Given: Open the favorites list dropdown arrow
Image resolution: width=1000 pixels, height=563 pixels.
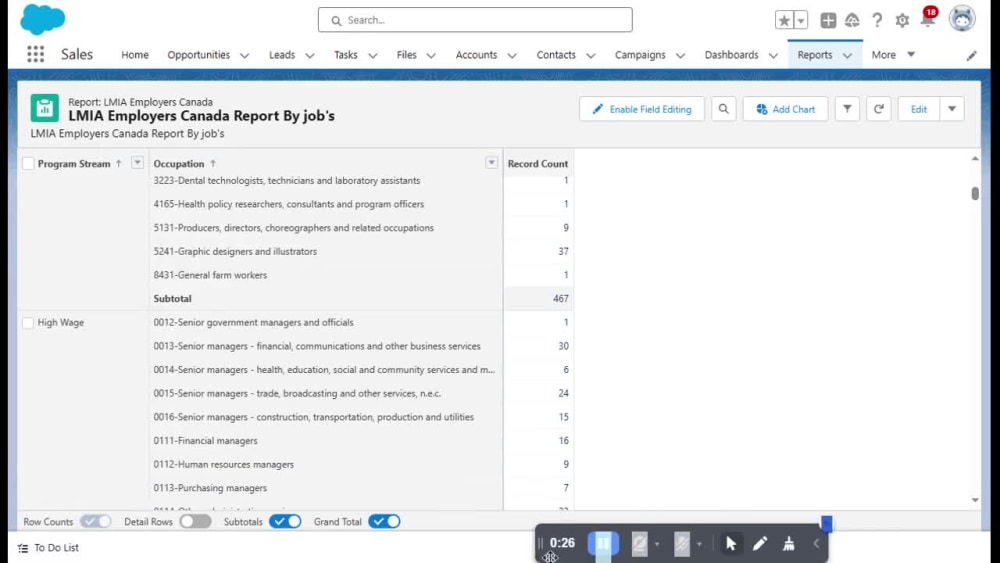Looking at the screenshot, I should [x=800, y=20].
